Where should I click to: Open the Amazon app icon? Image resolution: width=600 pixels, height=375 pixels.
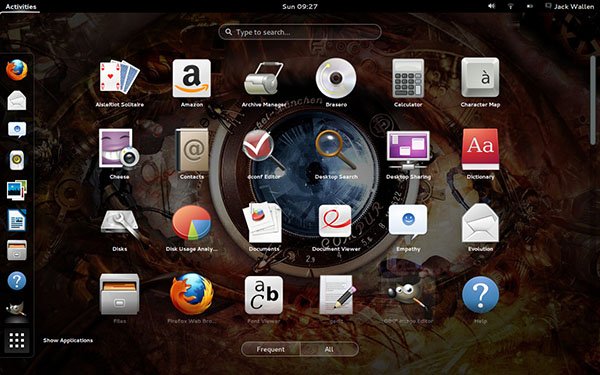point(191,78)
